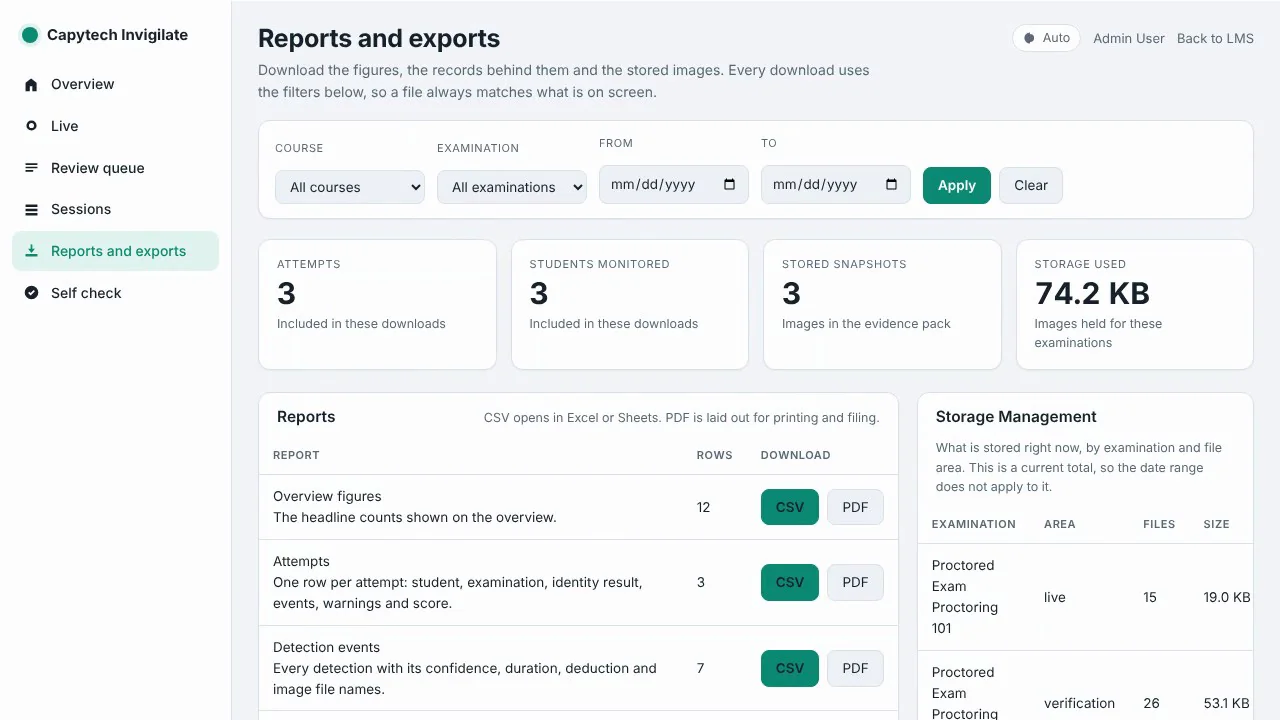This screenshot has width=1280, height=720.
Task: Click the Capytech Invigilate logo dot
Action: tap(30, 35)
